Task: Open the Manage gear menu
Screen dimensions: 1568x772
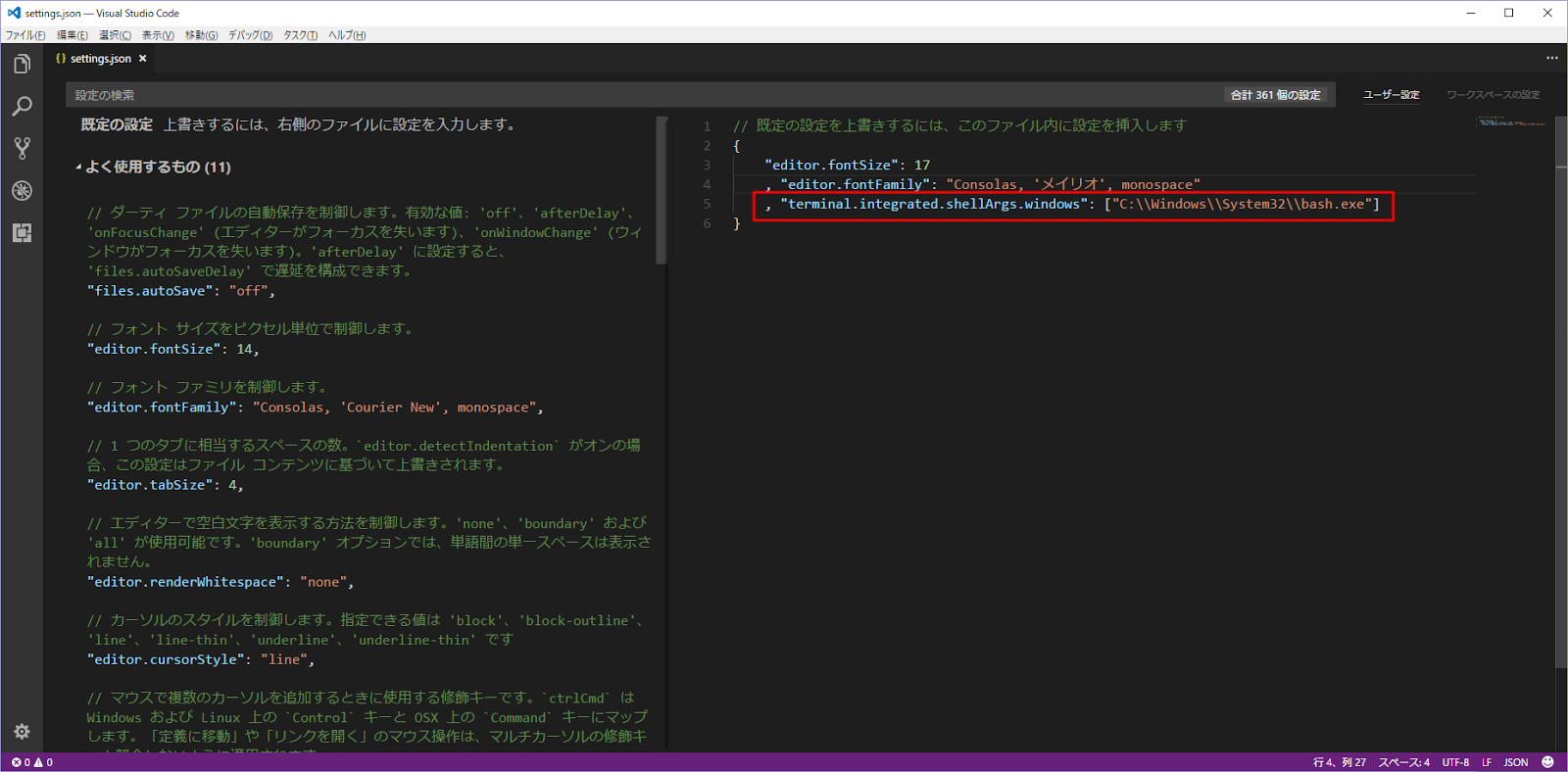Action: tap(22, 732)
